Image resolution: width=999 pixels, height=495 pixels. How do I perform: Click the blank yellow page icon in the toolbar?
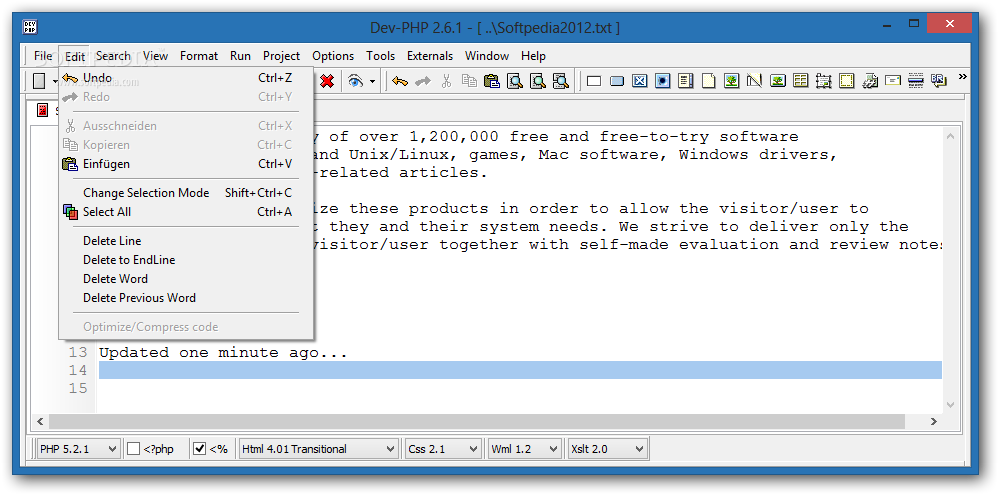point(708,82)
